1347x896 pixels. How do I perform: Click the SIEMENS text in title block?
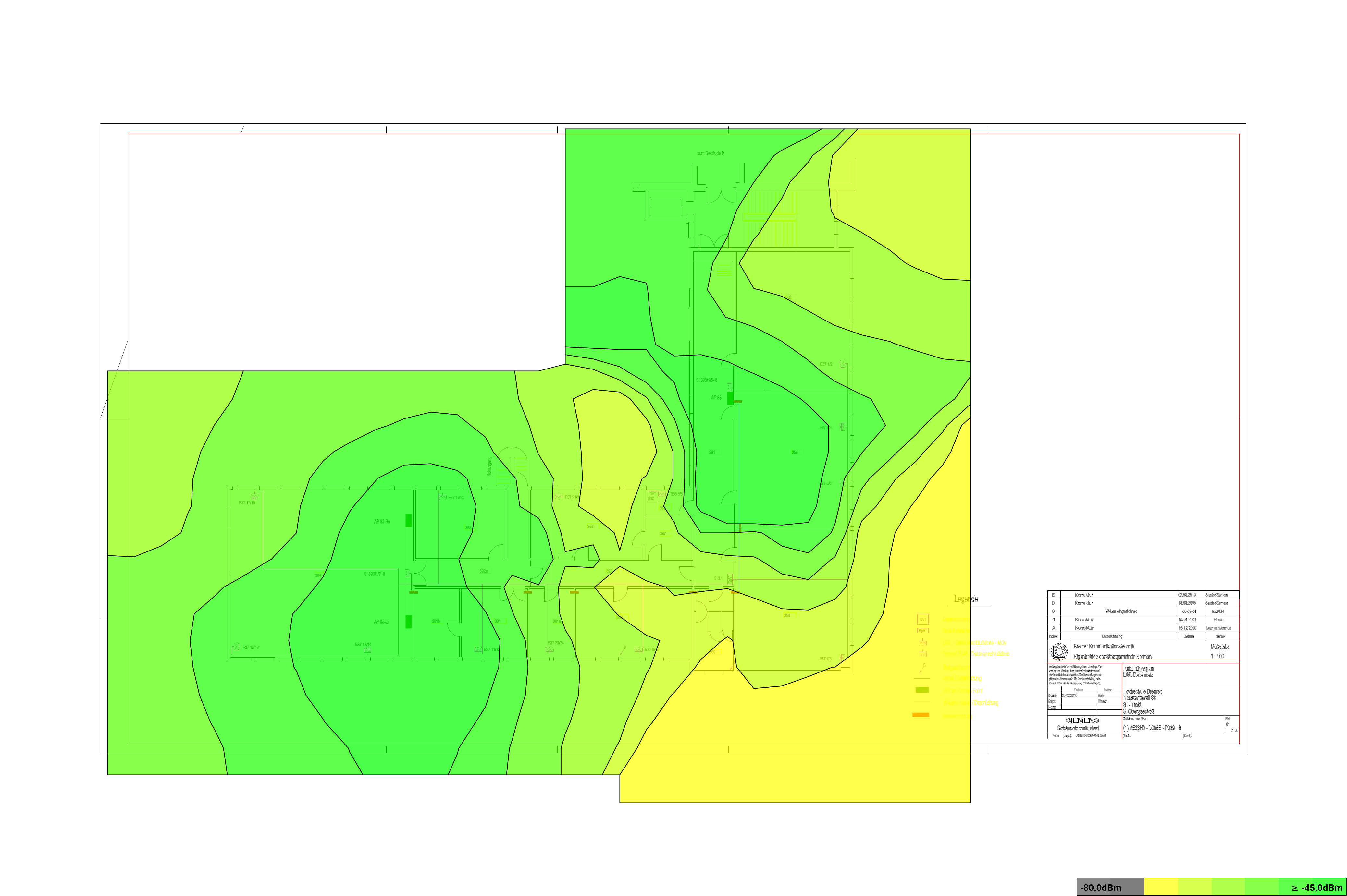pyautogui.click(x=1082, y=720)
